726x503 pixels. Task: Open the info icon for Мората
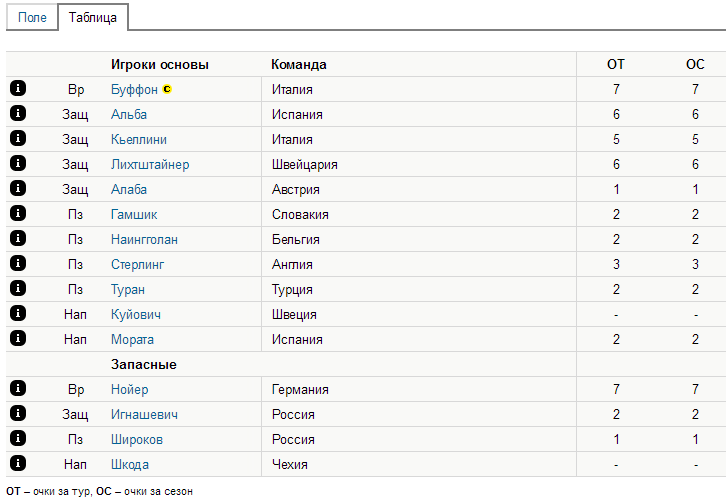click(17, 339)
